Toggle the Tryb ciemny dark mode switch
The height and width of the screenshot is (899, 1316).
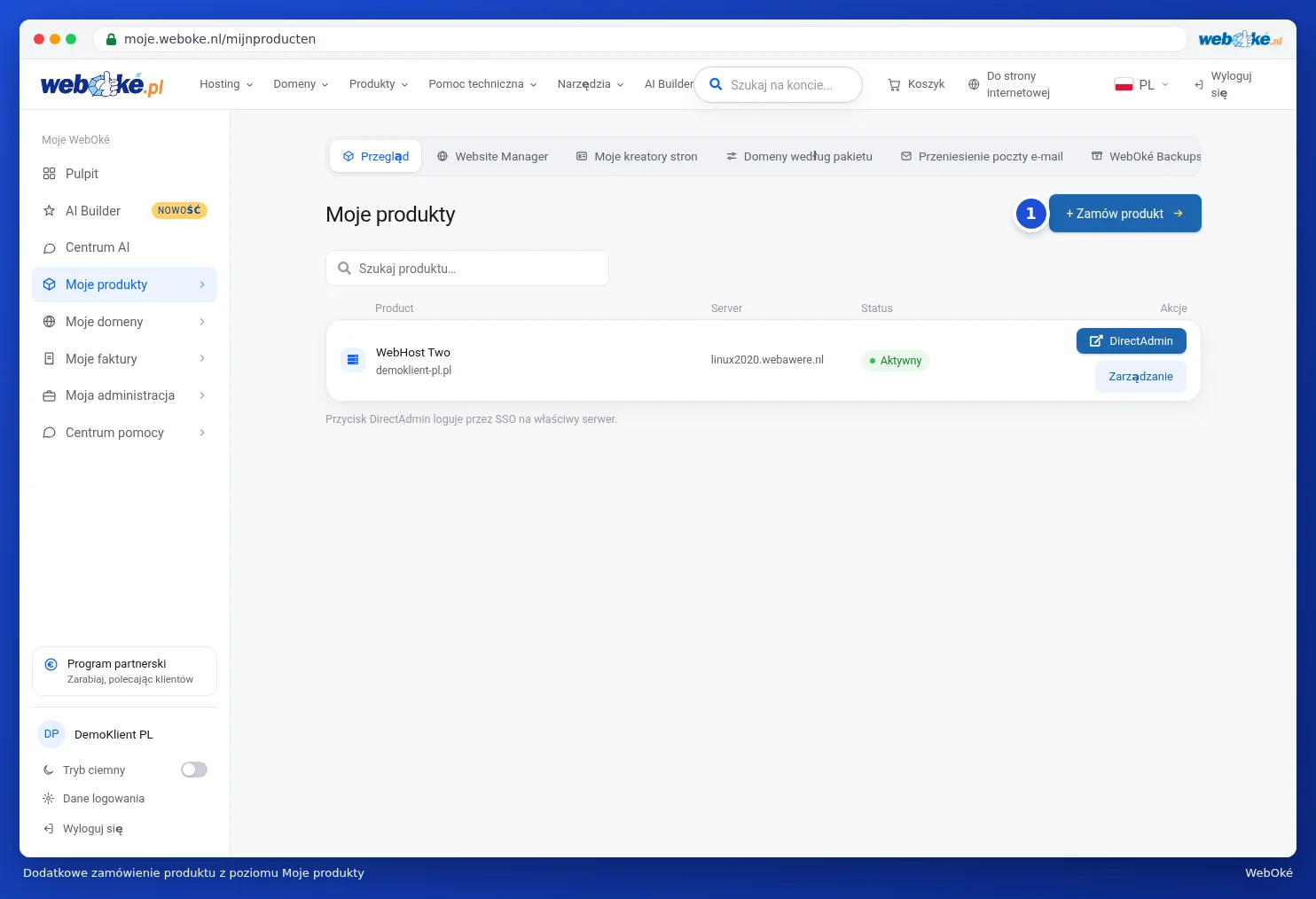(x=194, y=770)
